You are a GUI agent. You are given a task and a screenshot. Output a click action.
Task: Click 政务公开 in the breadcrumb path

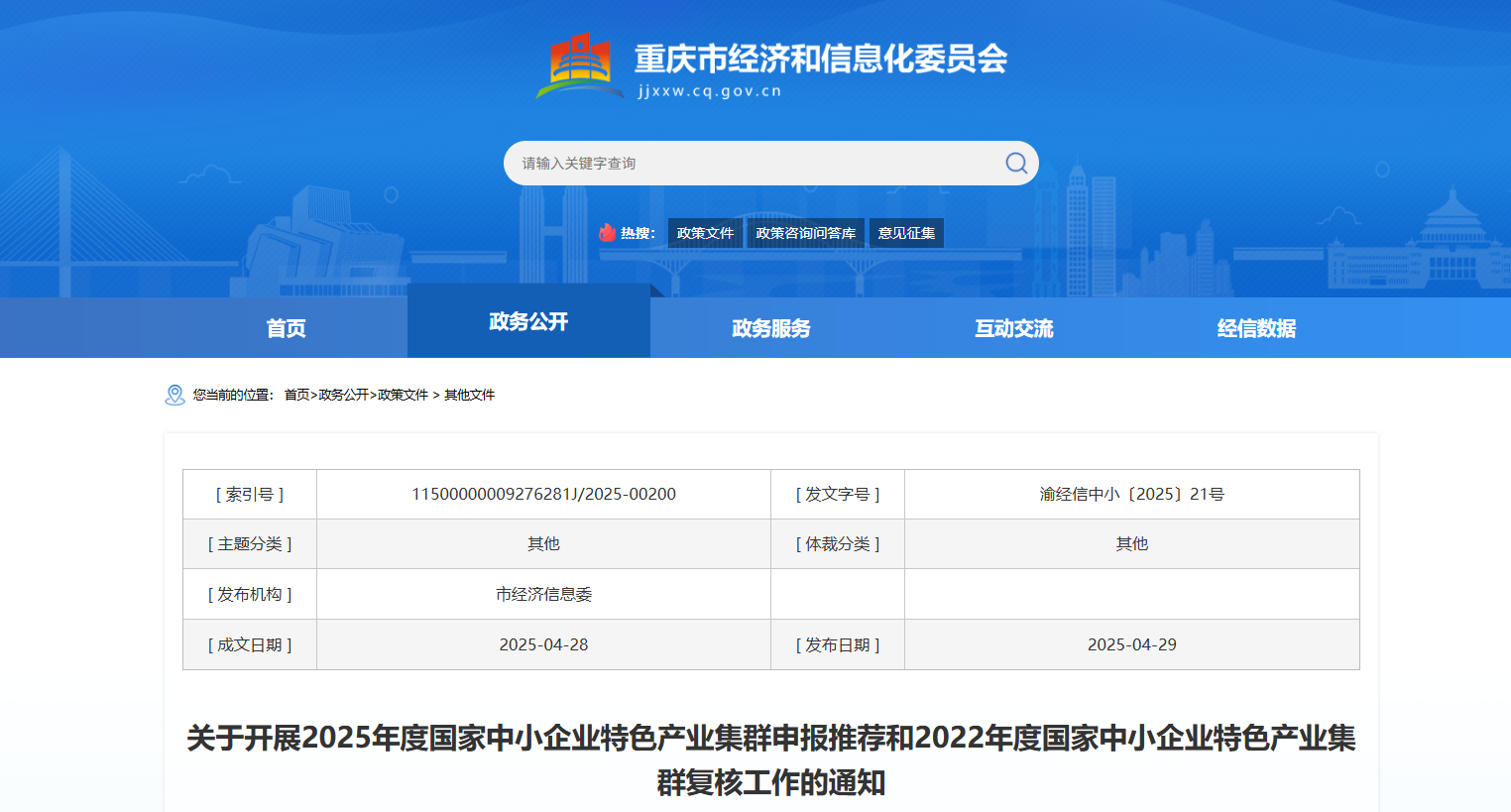[x=343, y=395]
